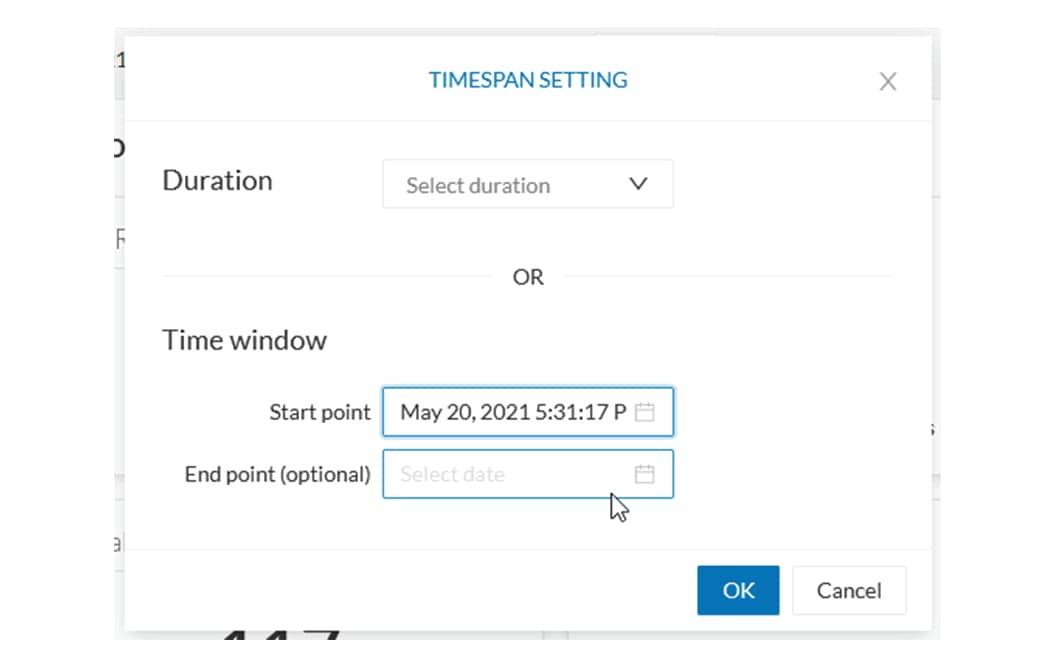
Task: Expand the Select duration dropdown arrow
Action: [x=638, y=184]
